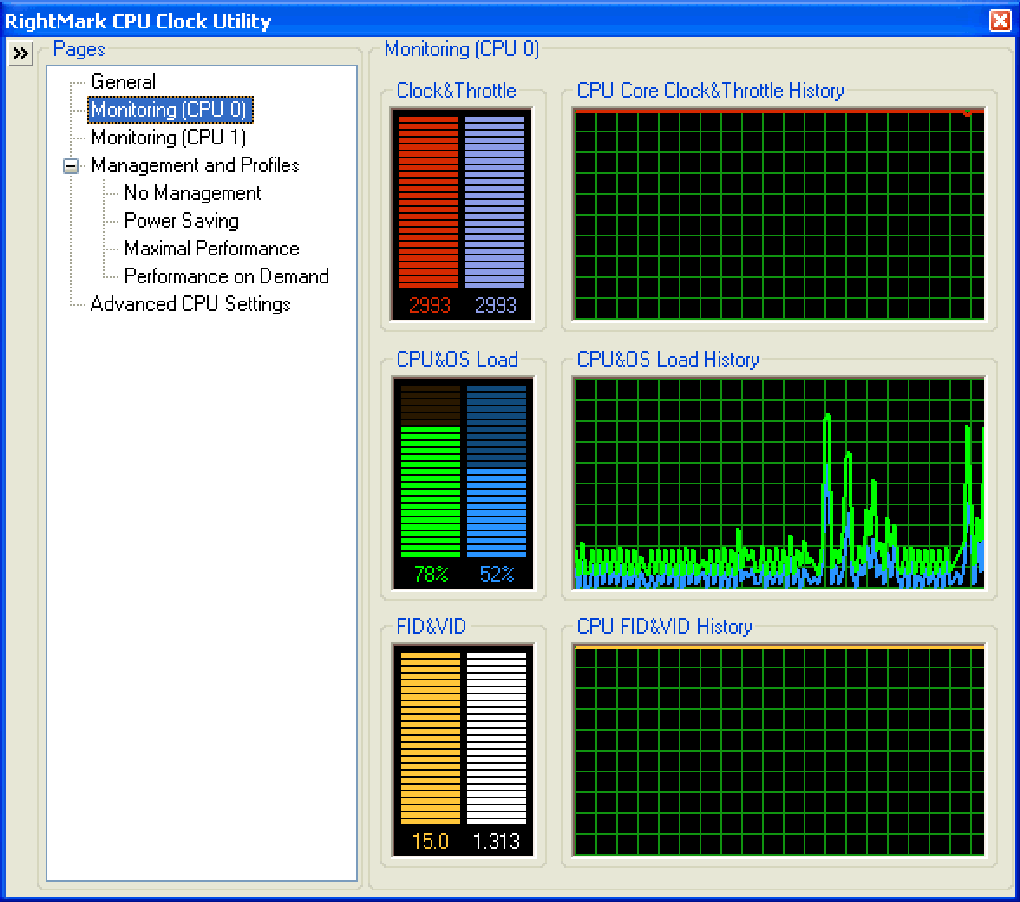Click the Clock&Throttle core 1 blue meter
The image size is (1020, 902).
tap(495, 200)
